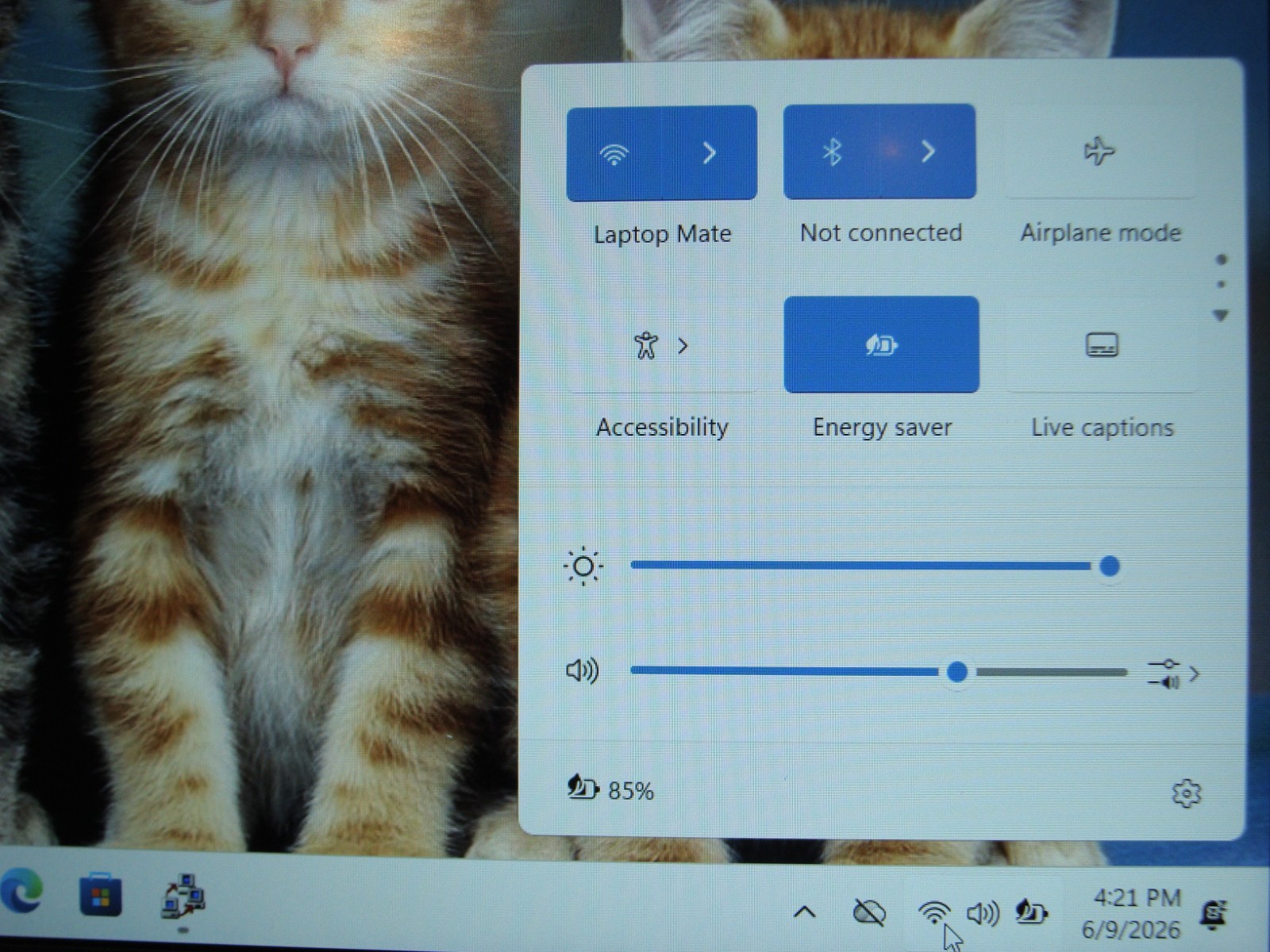This screenshot has width=1270, height=952.
Task: Click the OneDrive not-synced cloud tray icon
Action: tap(868, 912)
